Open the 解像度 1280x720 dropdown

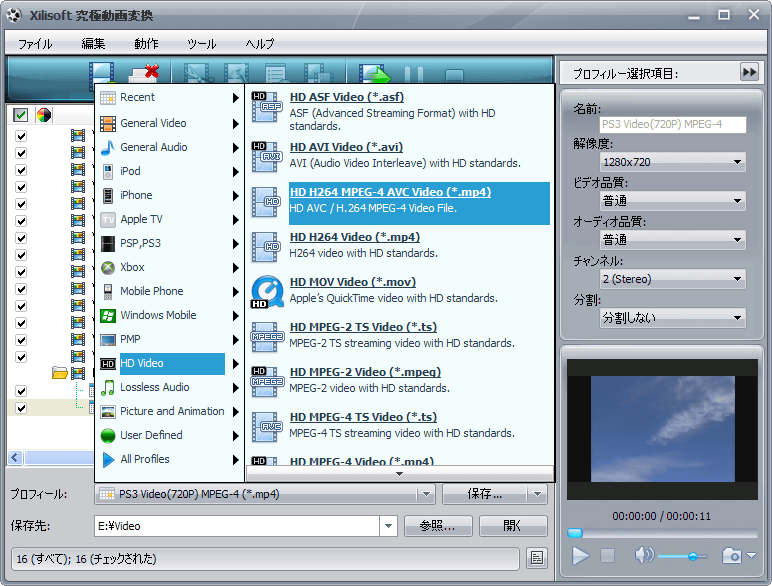click(673, 162)
